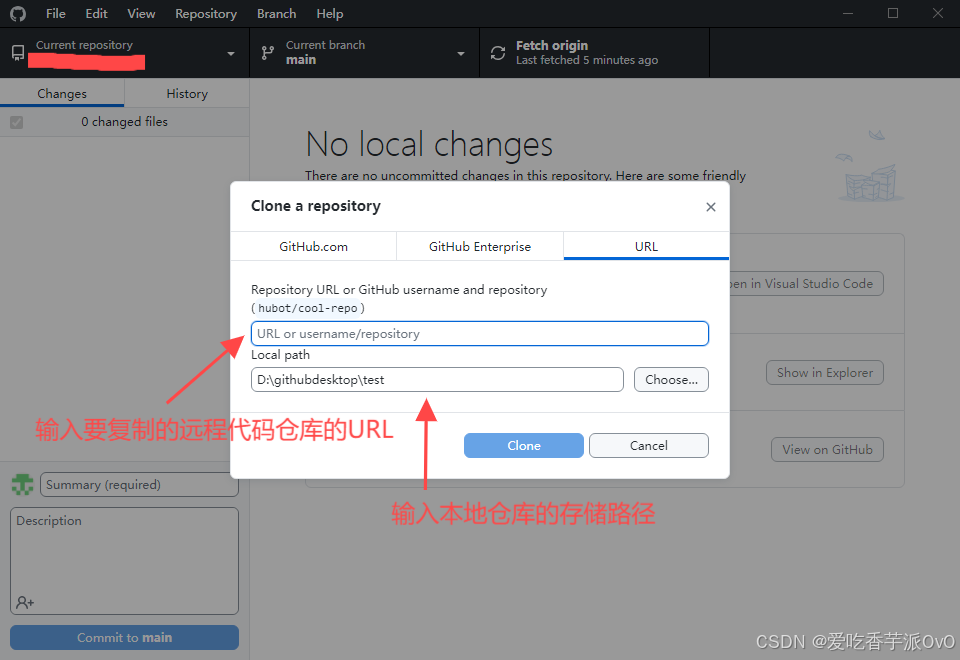Click Open in Visual Studio Code button
The width and height of the screenshot is (960, 660).
click(x=806, y=283)
